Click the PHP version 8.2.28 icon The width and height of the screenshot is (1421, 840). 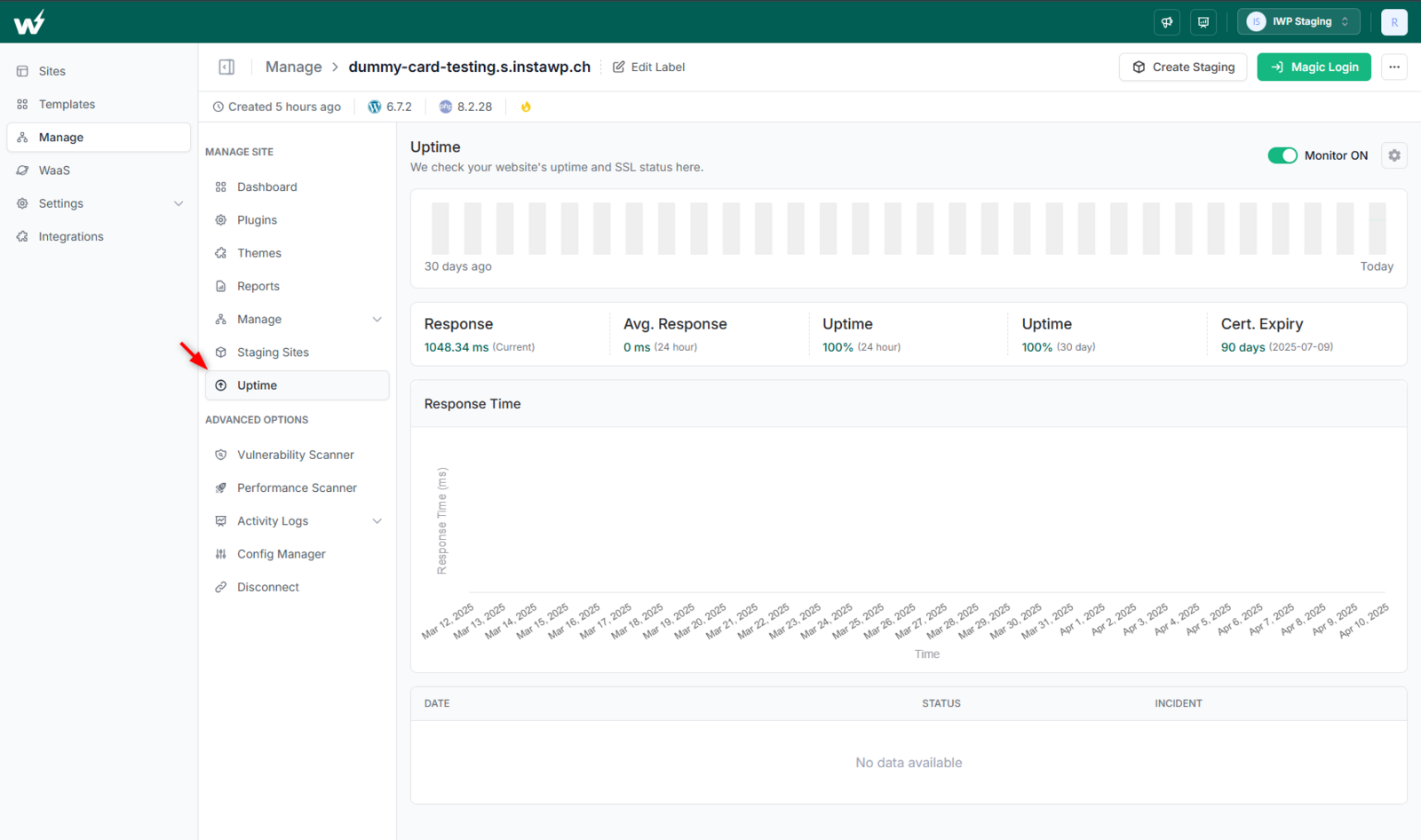coord(446,107)
